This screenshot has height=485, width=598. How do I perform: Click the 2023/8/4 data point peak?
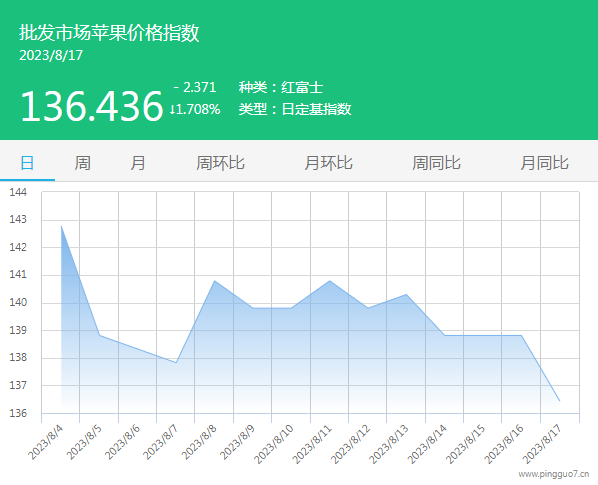coord(61,226)
